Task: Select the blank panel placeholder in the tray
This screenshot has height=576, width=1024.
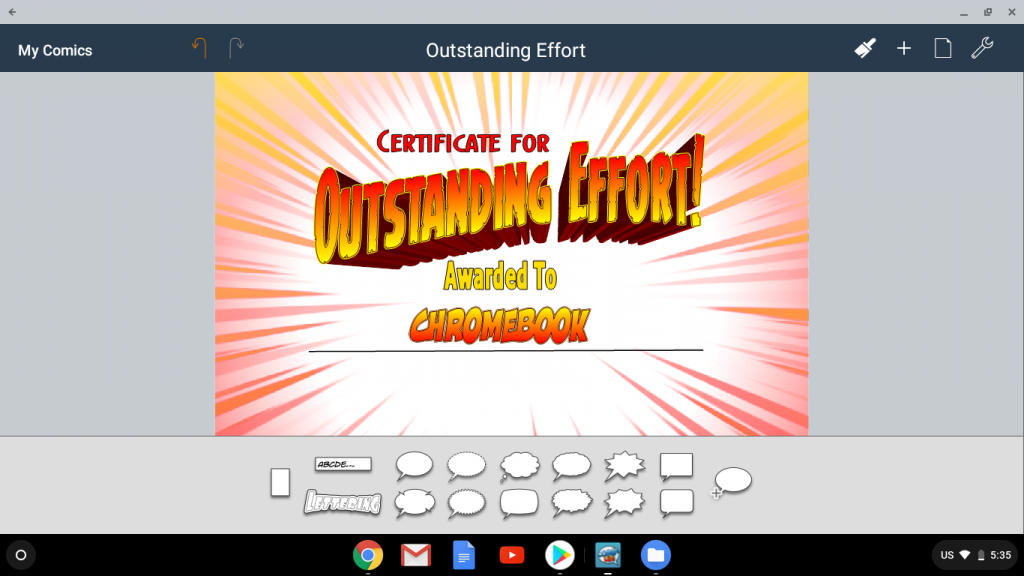Action: pyautogui.click(x=280, y=483)
